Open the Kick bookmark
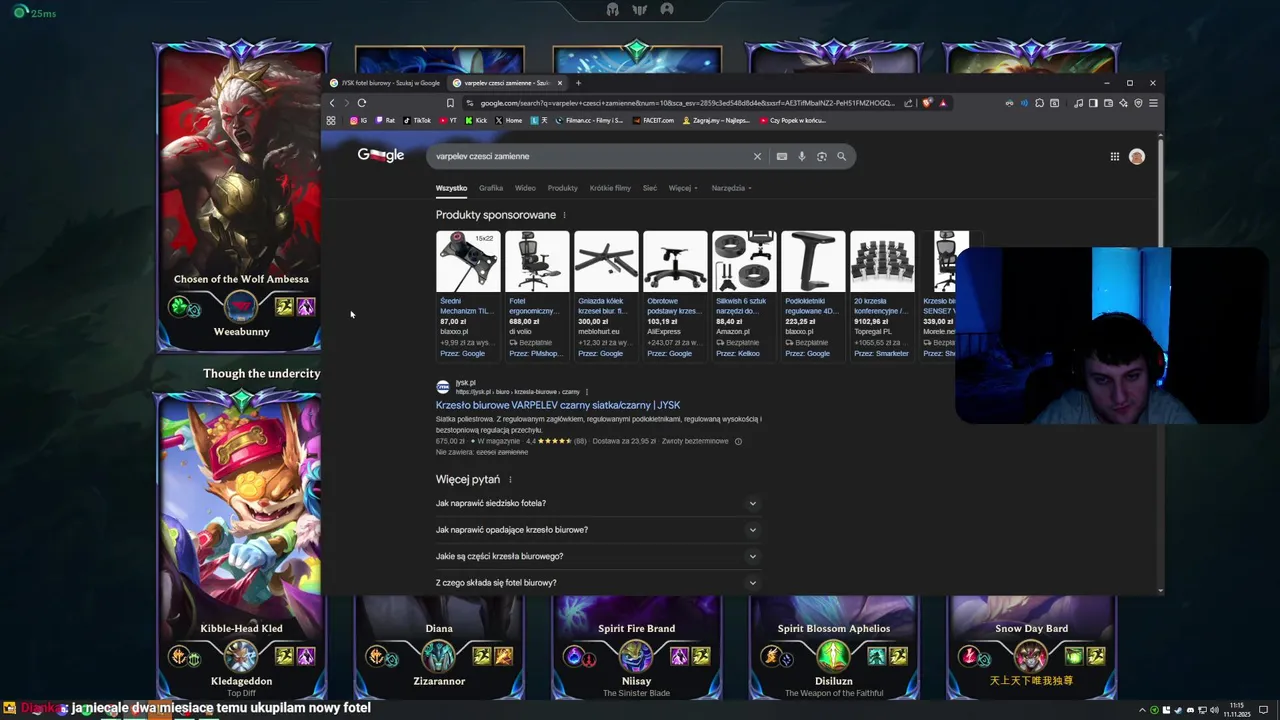 pos(476,120)
